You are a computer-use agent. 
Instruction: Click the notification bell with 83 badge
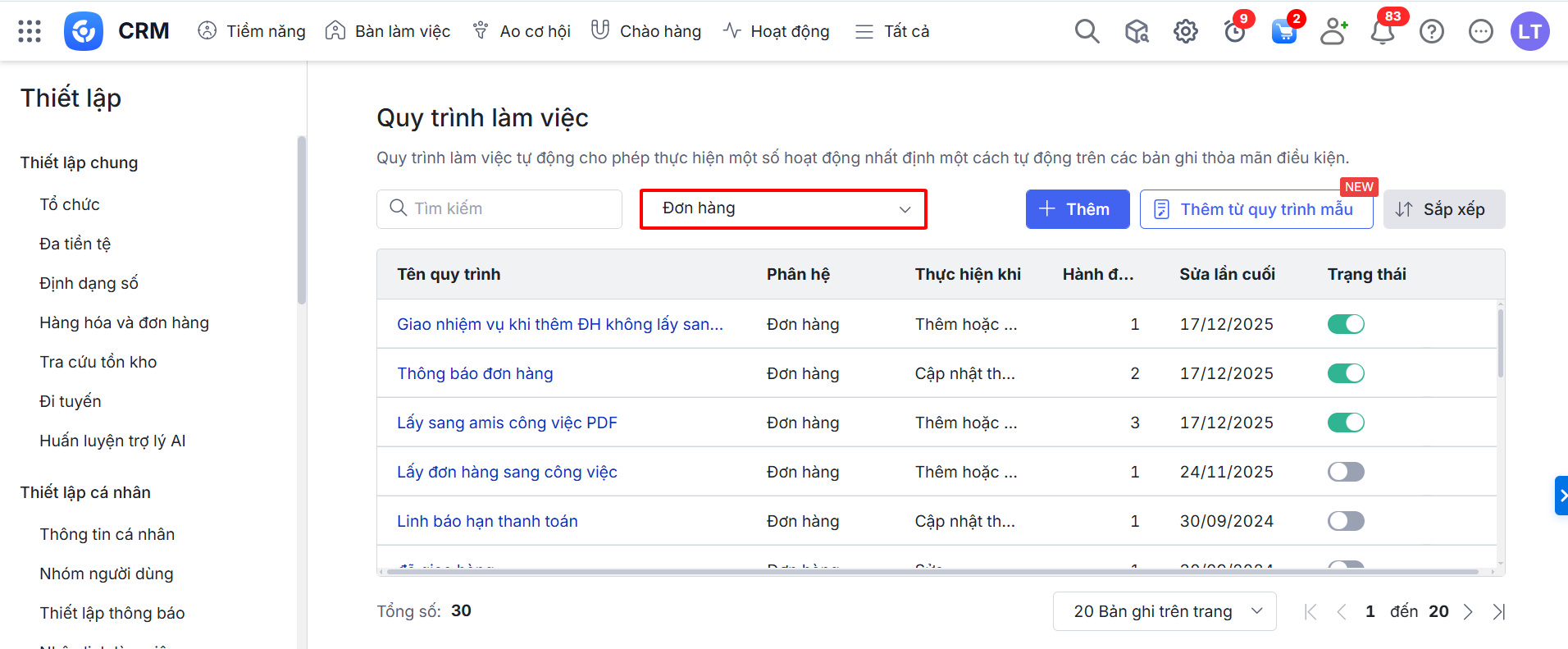pos(1383,31)
